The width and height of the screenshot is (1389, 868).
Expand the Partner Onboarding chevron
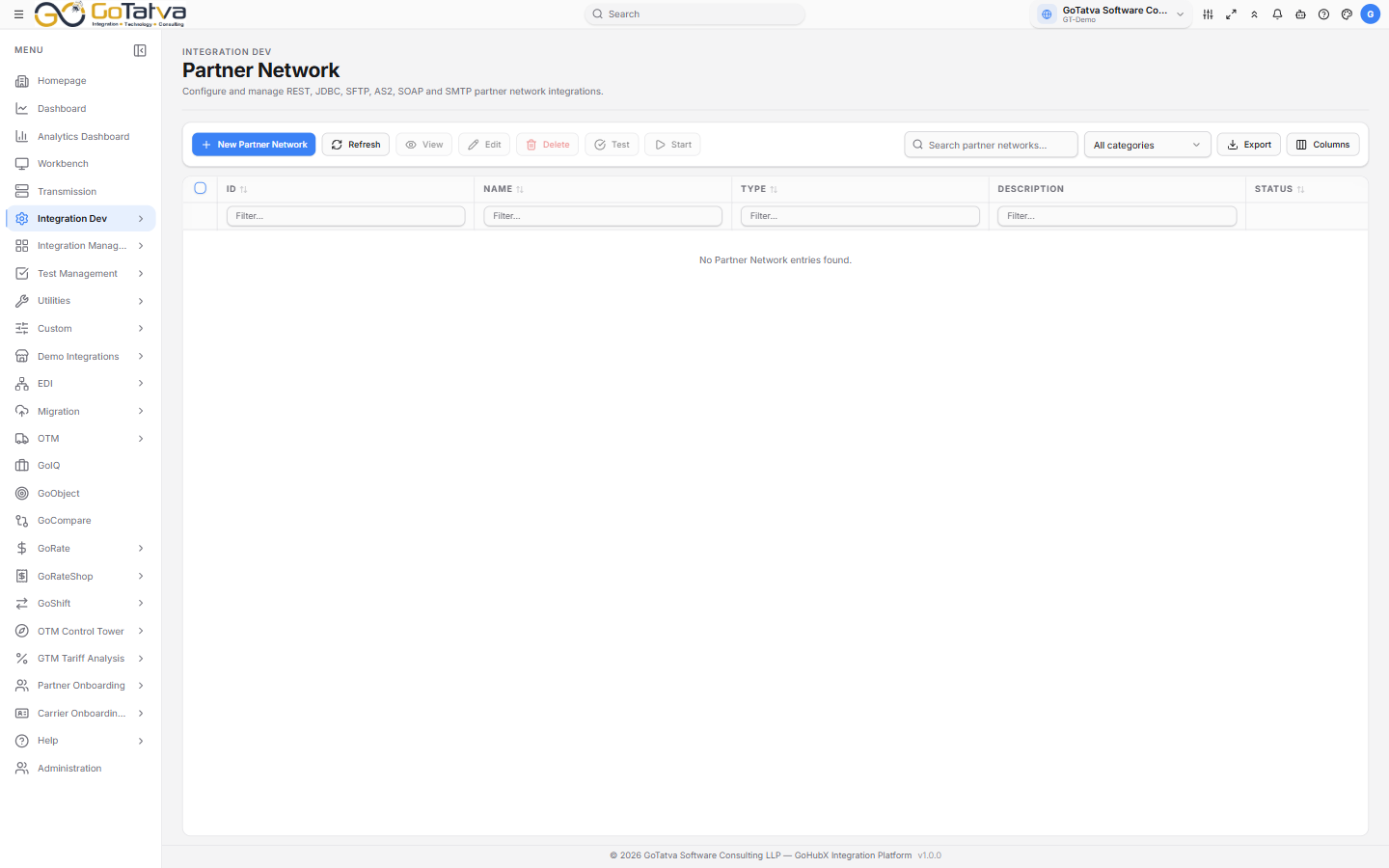[x=141, y=686]
